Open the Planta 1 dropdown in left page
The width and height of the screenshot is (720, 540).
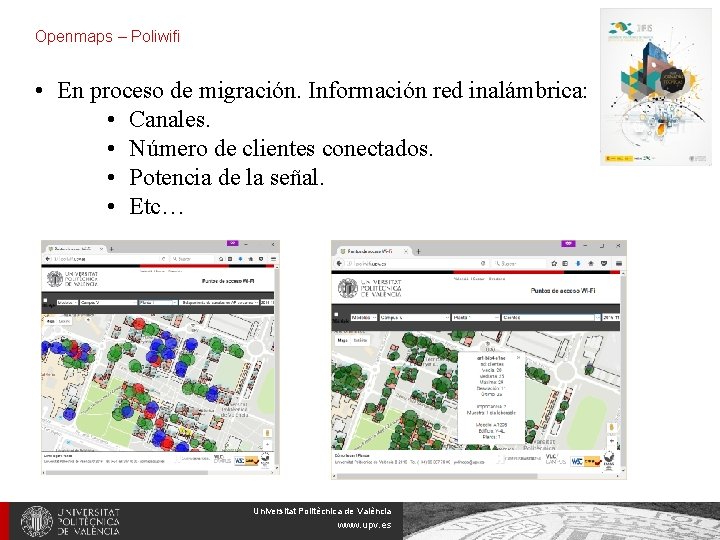158,303
